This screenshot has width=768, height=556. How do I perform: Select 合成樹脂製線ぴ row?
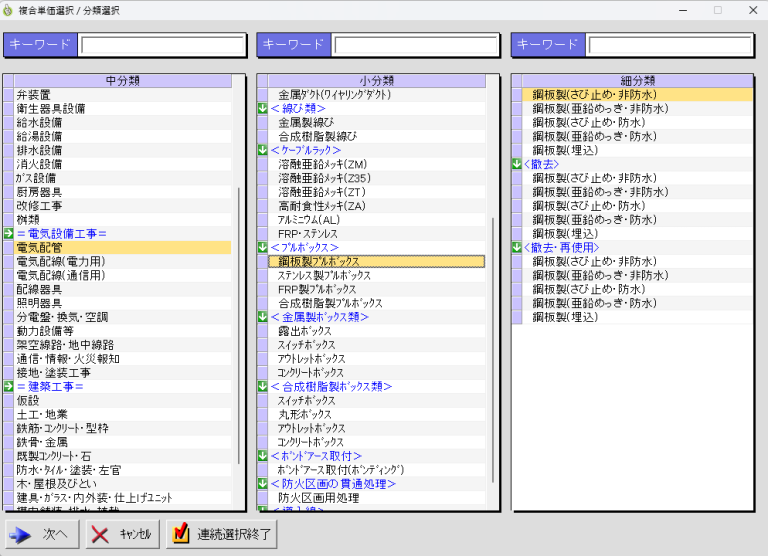(x=377, y=136)
